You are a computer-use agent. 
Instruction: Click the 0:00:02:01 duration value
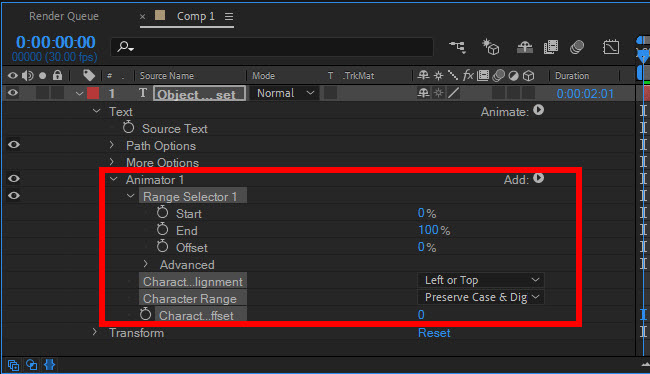(x=585, y=94)
